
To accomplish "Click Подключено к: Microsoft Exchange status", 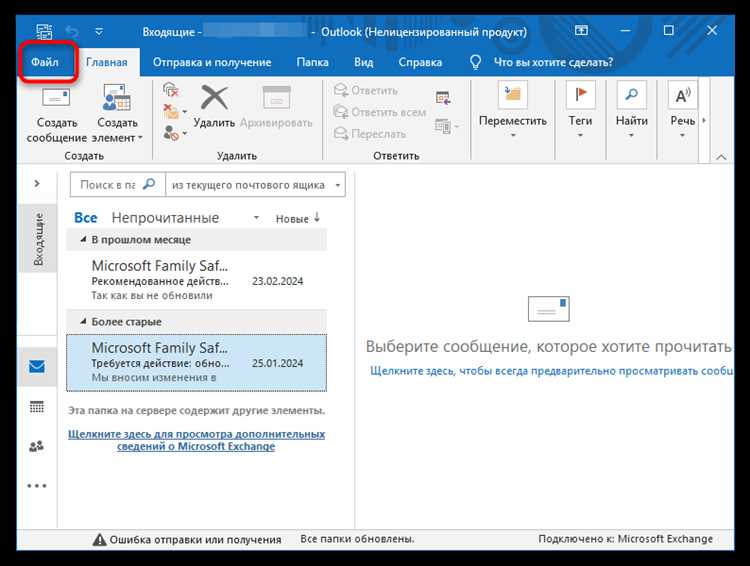I will 626,539.
